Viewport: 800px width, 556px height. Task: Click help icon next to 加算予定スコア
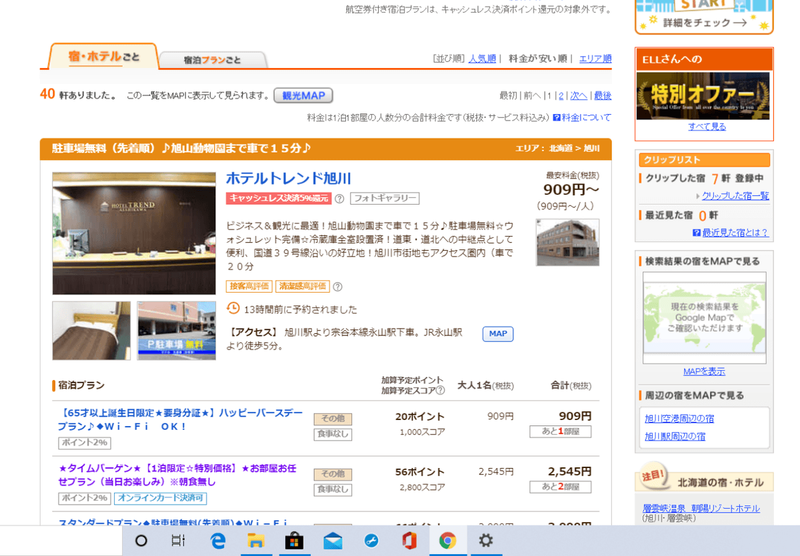[440, 391]
